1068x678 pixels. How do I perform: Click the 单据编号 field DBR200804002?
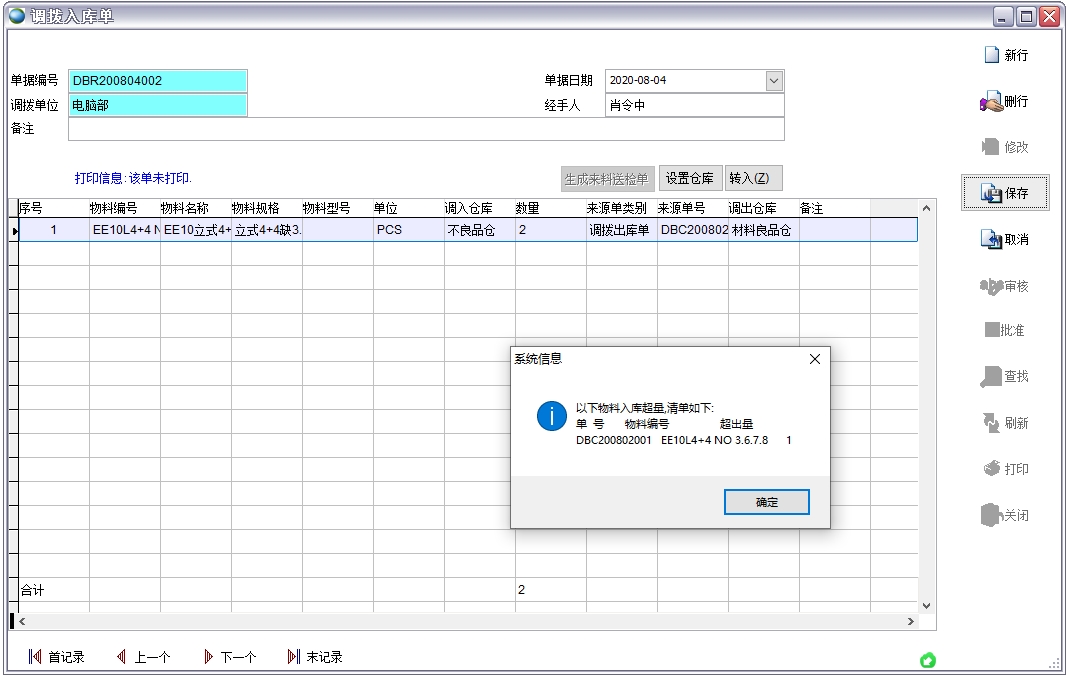(x=157, y=81)
